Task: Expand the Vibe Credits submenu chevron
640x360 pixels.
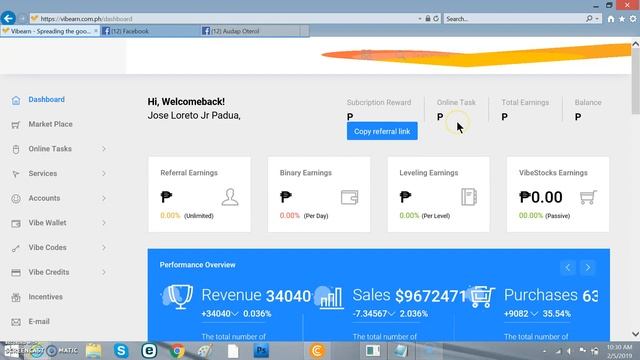Action: (104, 272)
